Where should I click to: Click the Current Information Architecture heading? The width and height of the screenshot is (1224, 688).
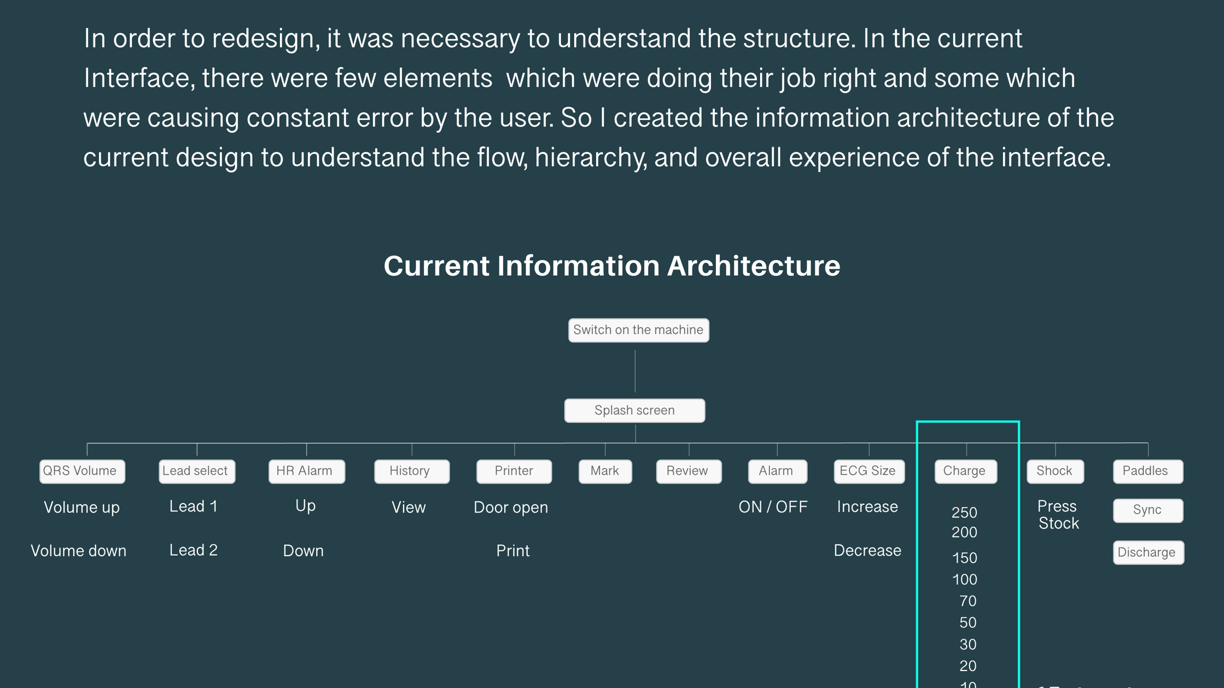612,266
